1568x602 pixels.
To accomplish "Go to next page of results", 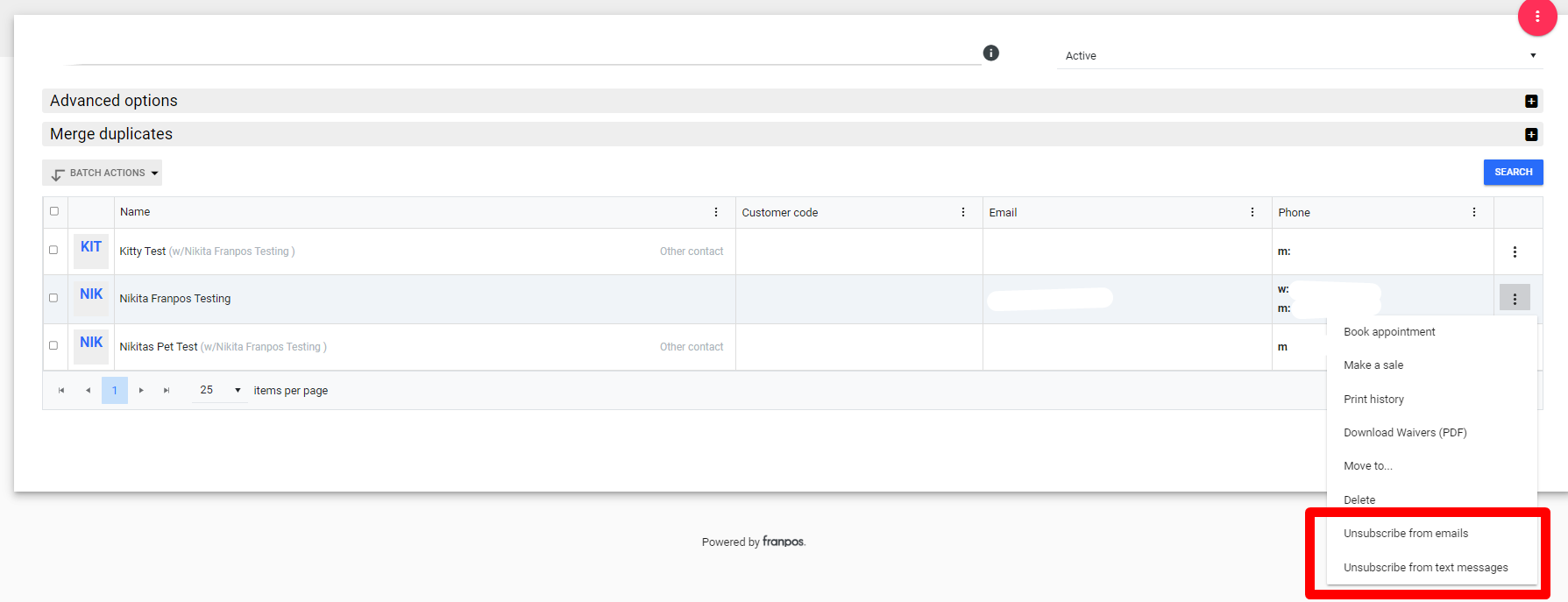I will tap(141, 390).
